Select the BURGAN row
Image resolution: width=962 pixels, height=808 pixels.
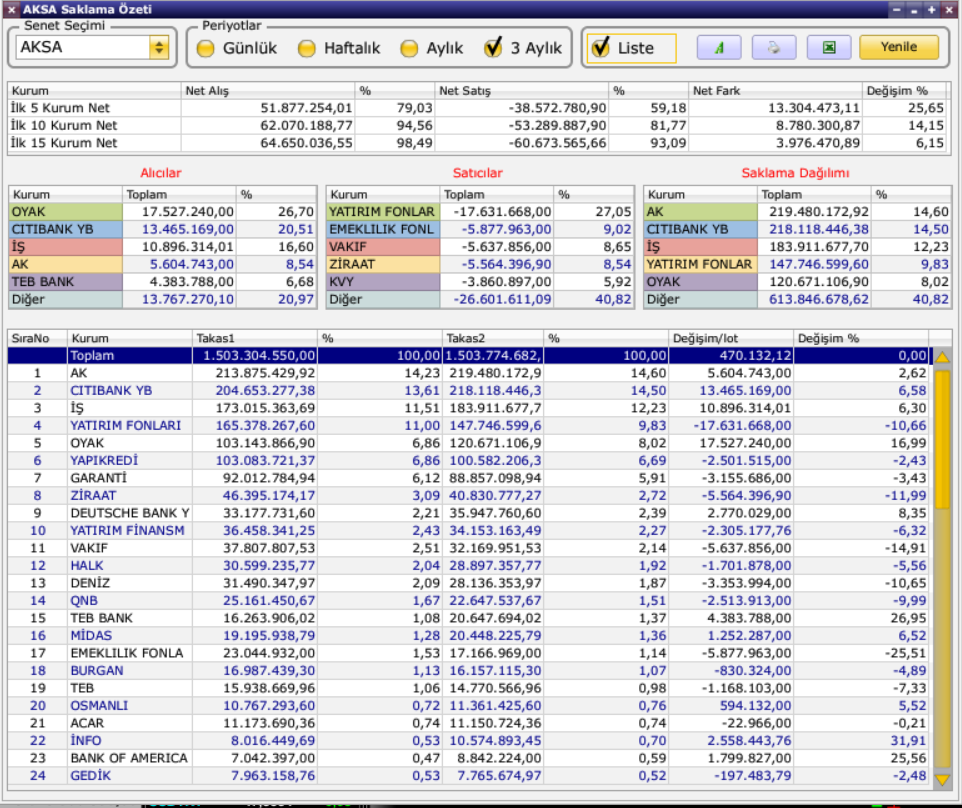470,671
